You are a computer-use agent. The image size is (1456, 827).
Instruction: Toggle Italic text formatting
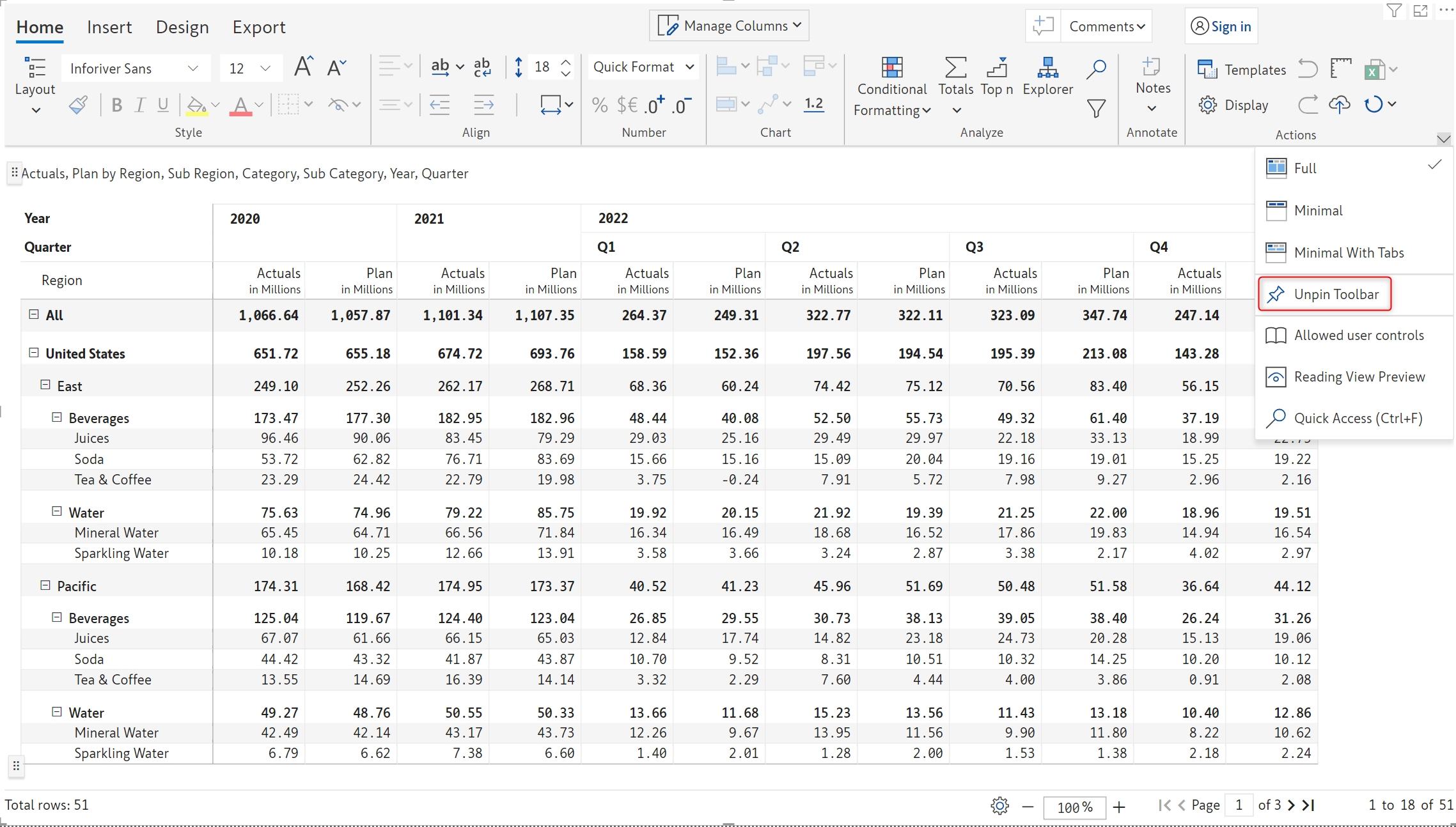tap(139, 105)
